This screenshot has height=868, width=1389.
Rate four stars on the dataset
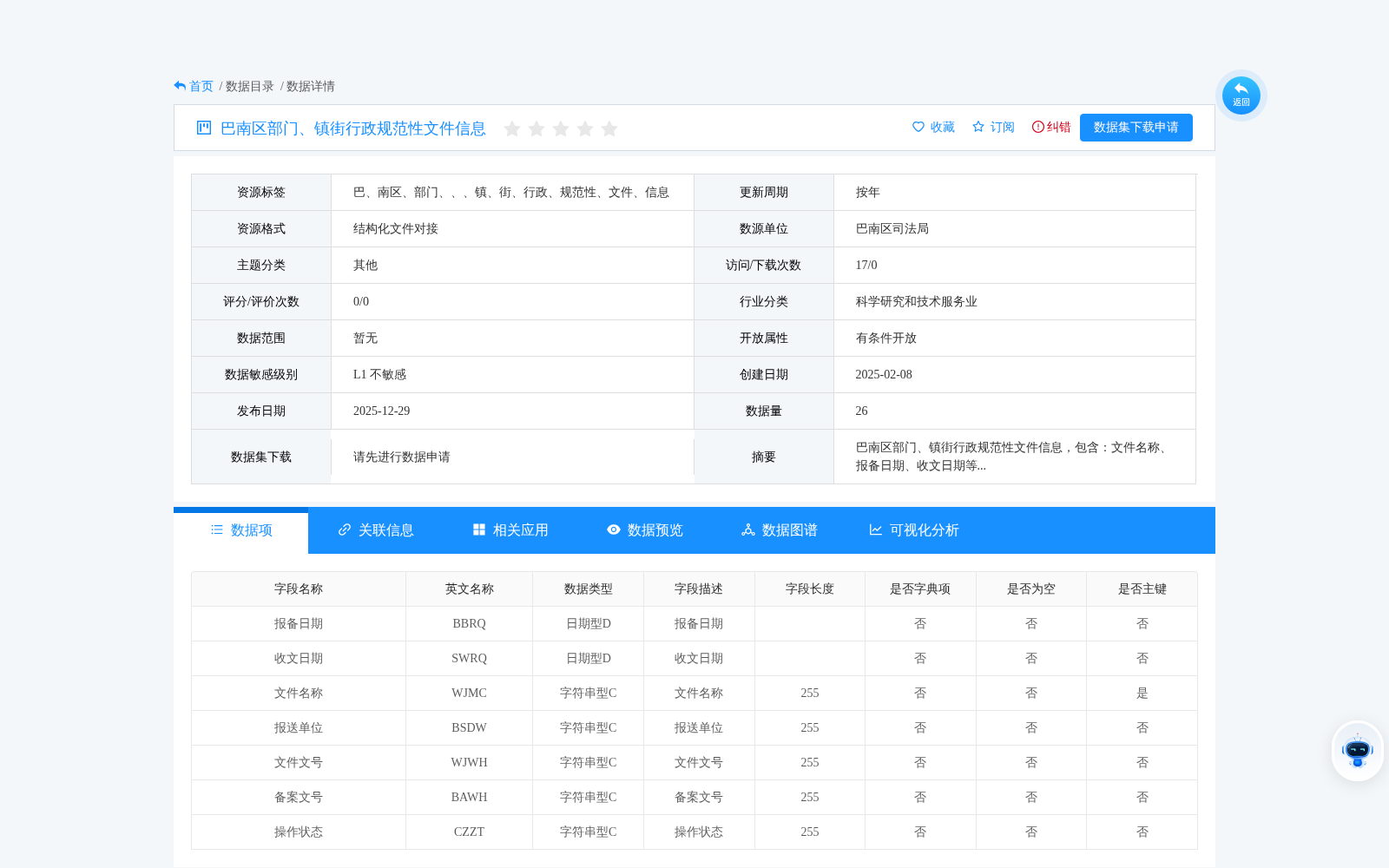(x=585, y=128)
